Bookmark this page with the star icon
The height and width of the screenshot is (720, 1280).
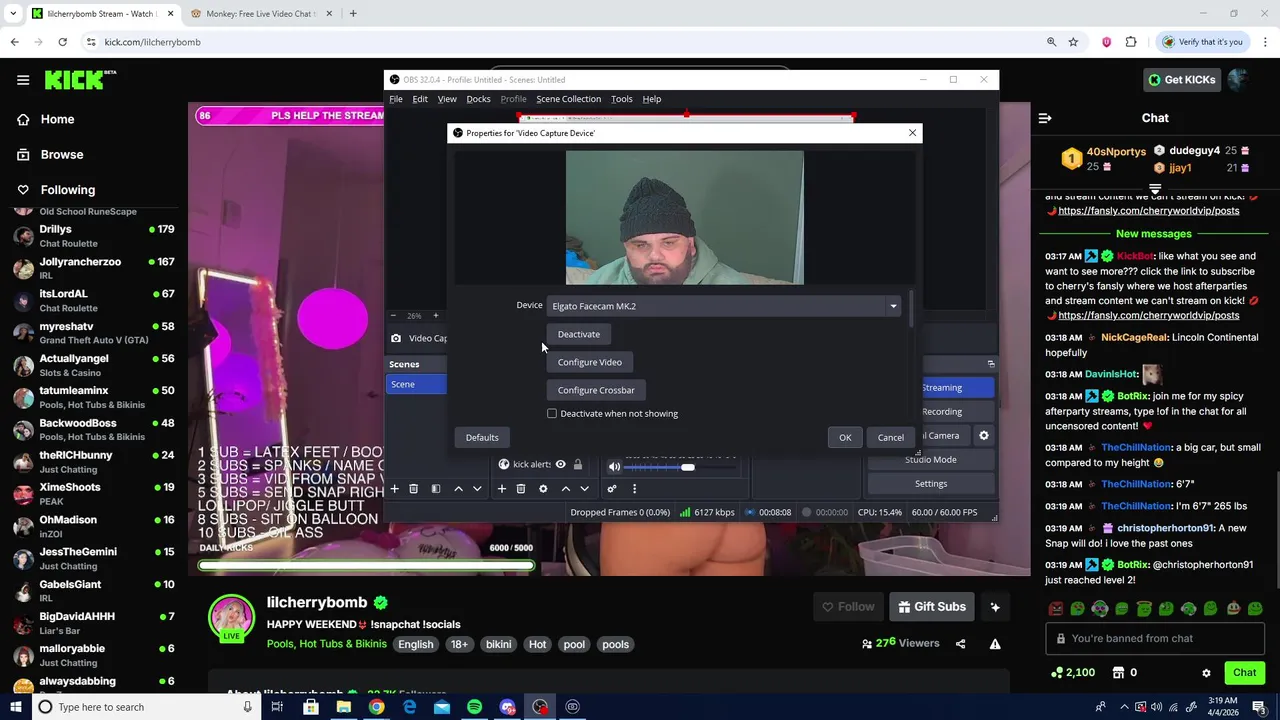(1073, 42)
